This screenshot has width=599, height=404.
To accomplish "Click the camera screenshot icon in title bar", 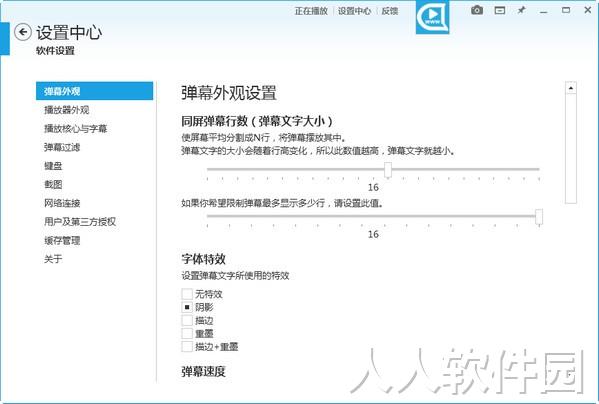I will (477, 10).
